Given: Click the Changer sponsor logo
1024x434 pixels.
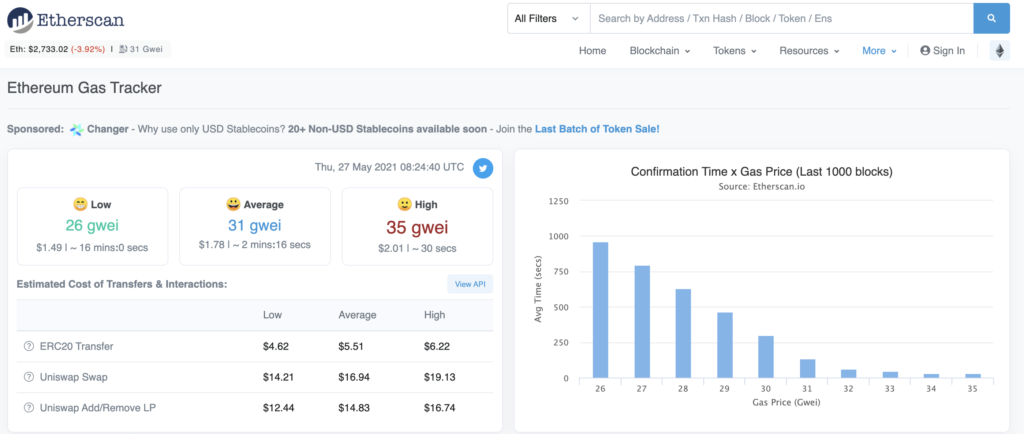Looking at the screenshot, I should pyautogui.click(x=77, y=129).
